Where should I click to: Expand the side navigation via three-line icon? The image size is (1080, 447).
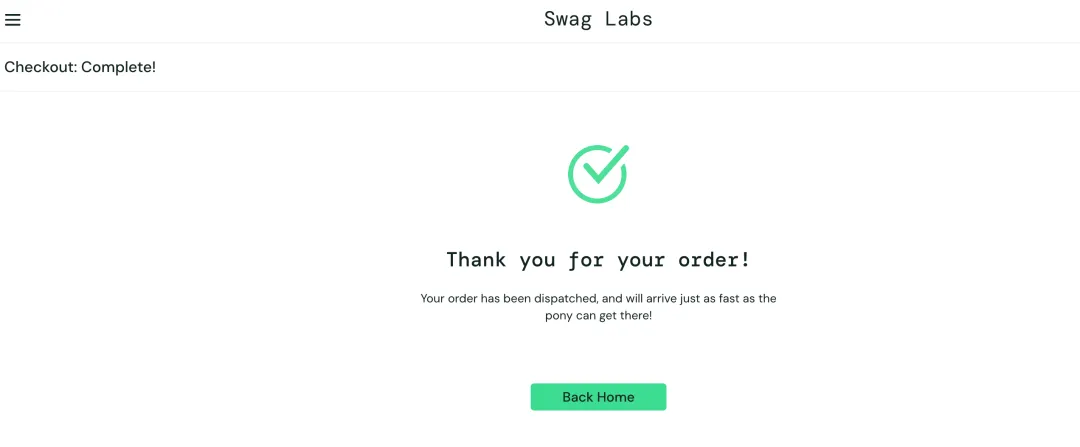click(12, 19)
